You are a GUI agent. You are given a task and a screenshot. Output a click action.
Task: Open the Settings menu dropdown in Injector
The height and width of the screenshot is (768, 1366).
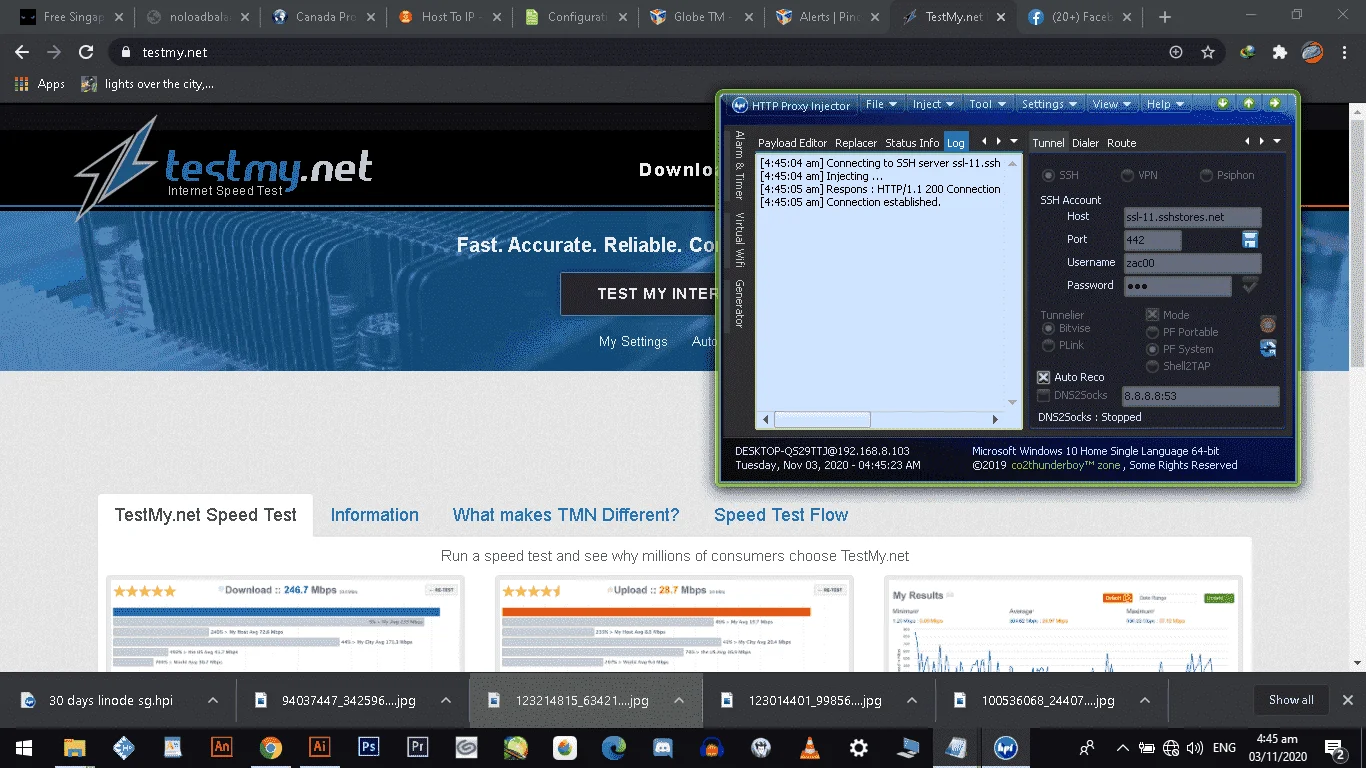[1049, 104]
